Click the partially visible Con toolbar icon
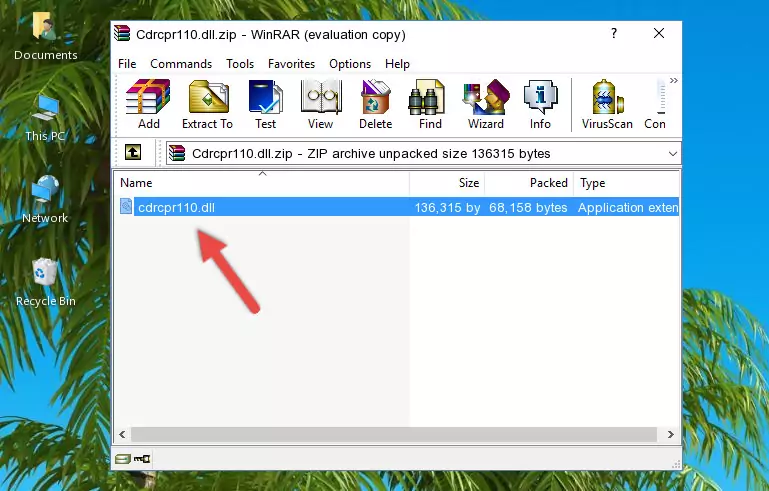The width and height of the screenshot is (769, 491). pyautogui.click(x=655, y=104)
